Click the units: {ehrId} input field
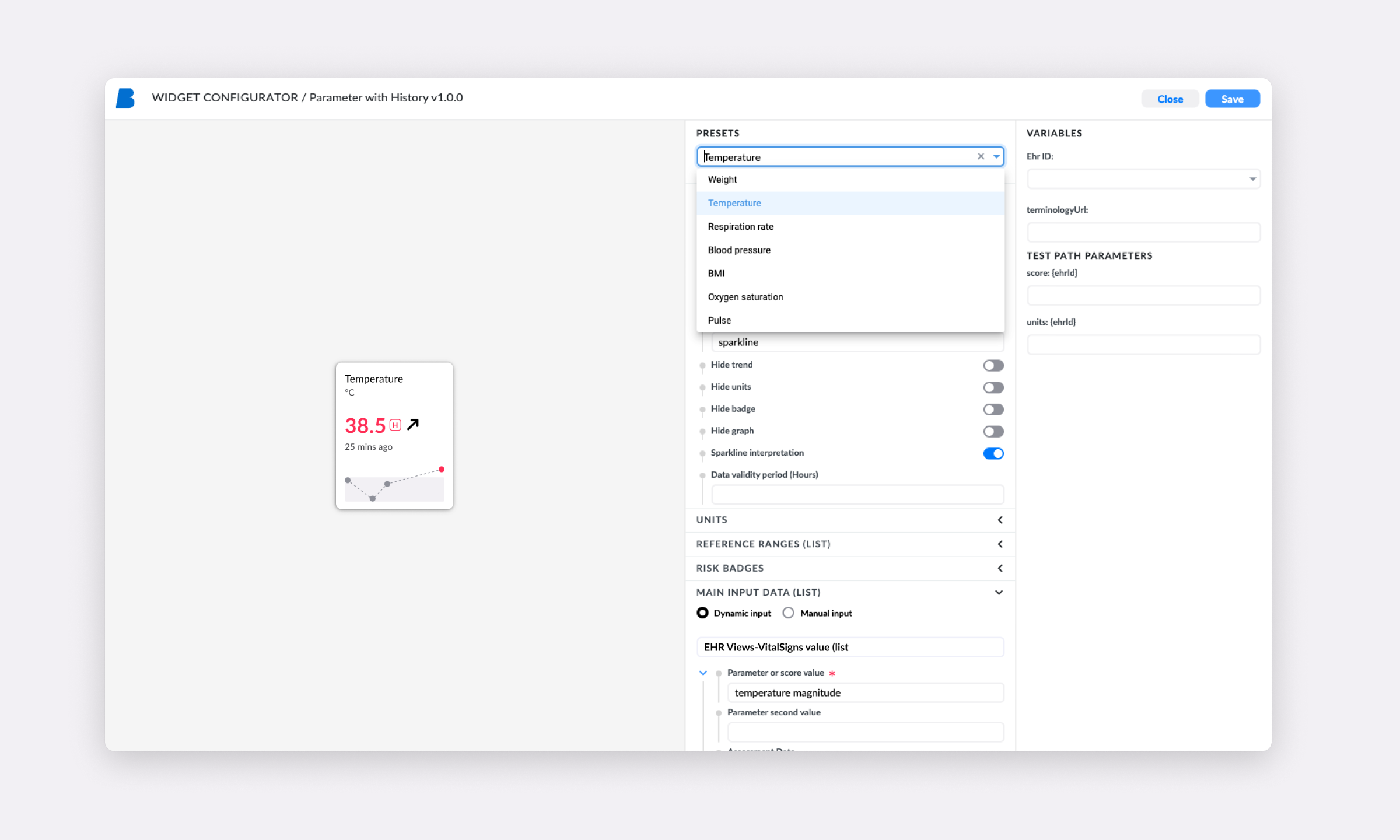This screenshot has width=1400, height=840. click(1143, 344)
